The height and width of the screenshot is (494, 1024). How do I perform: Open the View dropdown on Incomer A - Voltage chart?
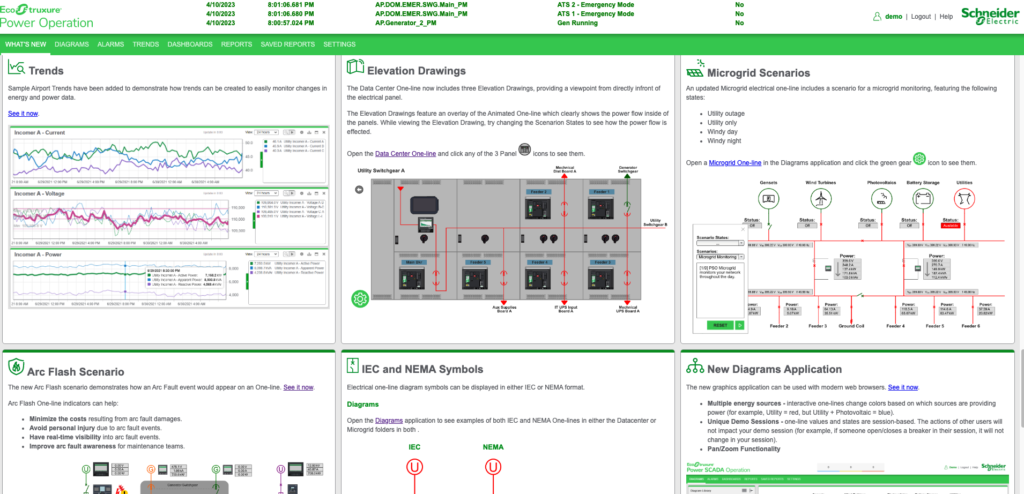point(267,193)
